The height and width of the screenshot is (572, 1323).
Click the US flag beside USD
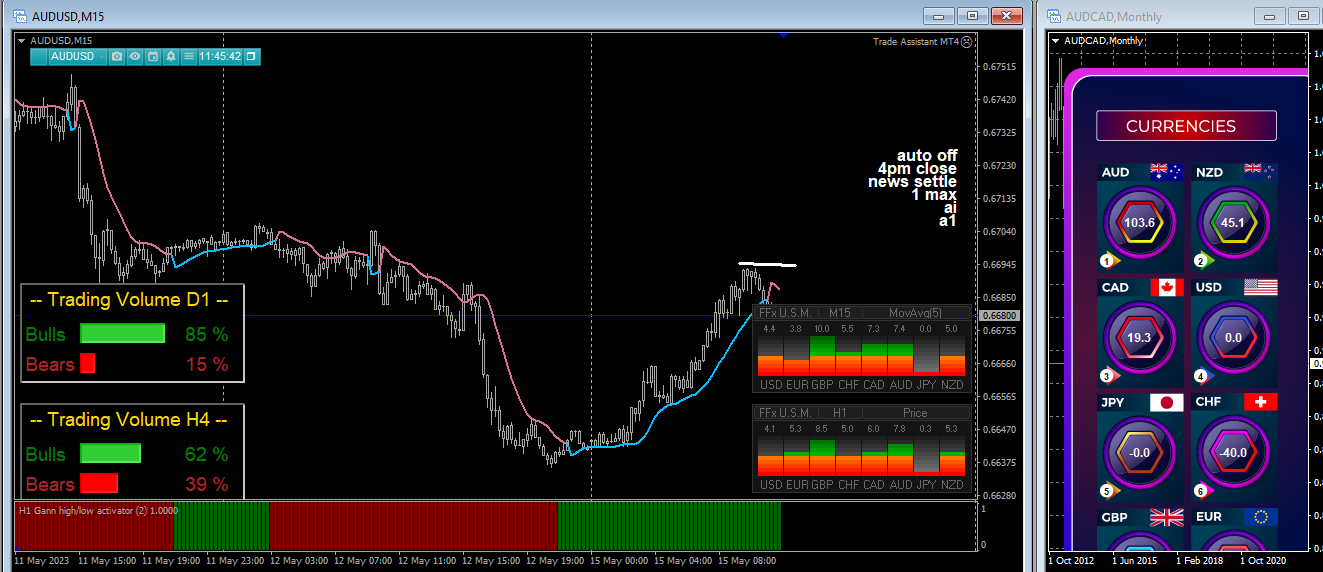point(1261,287)
